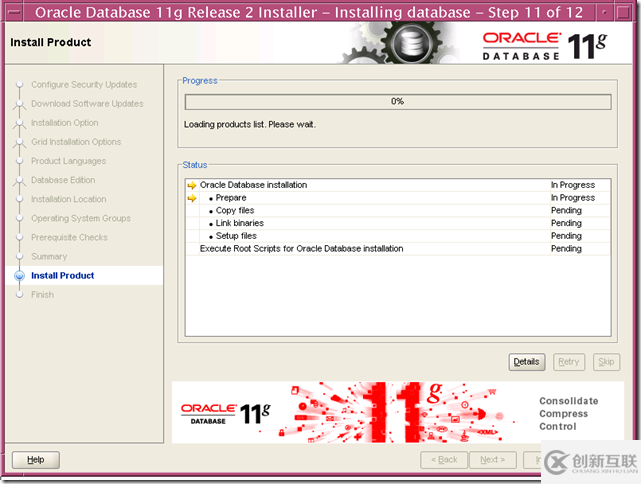Image resolution: width=641 pixels, height=484 pixels.
Task: Select the Oracle Database installation status row
Action: tap(398, 185)
